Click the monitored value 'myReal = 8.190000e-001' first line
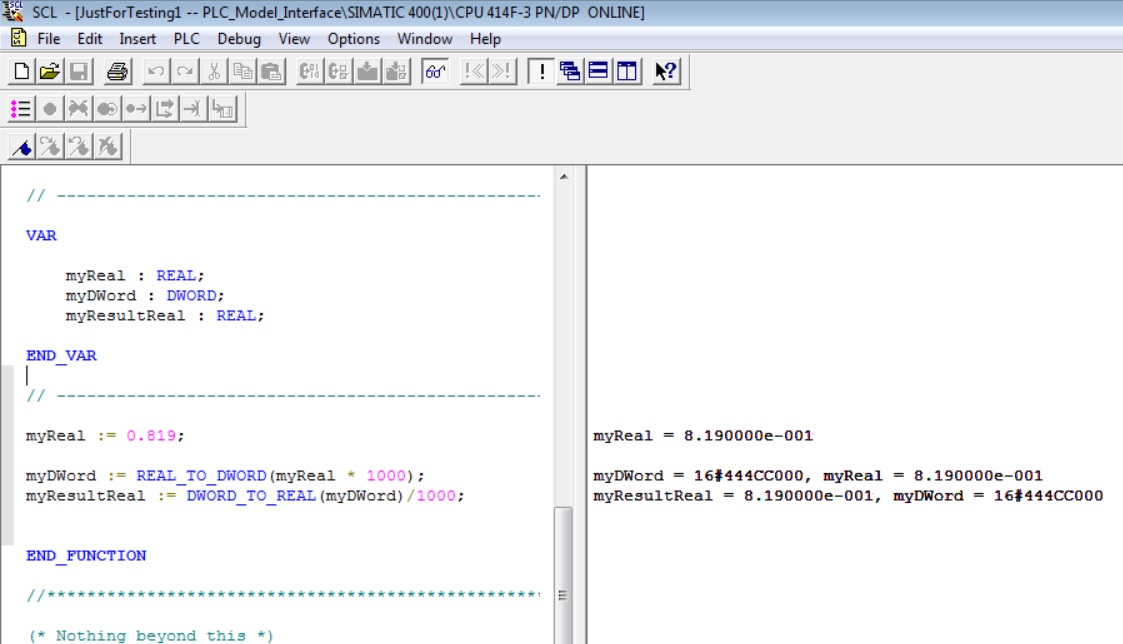This screenshot has height=644, width=1123. point(703,436)
